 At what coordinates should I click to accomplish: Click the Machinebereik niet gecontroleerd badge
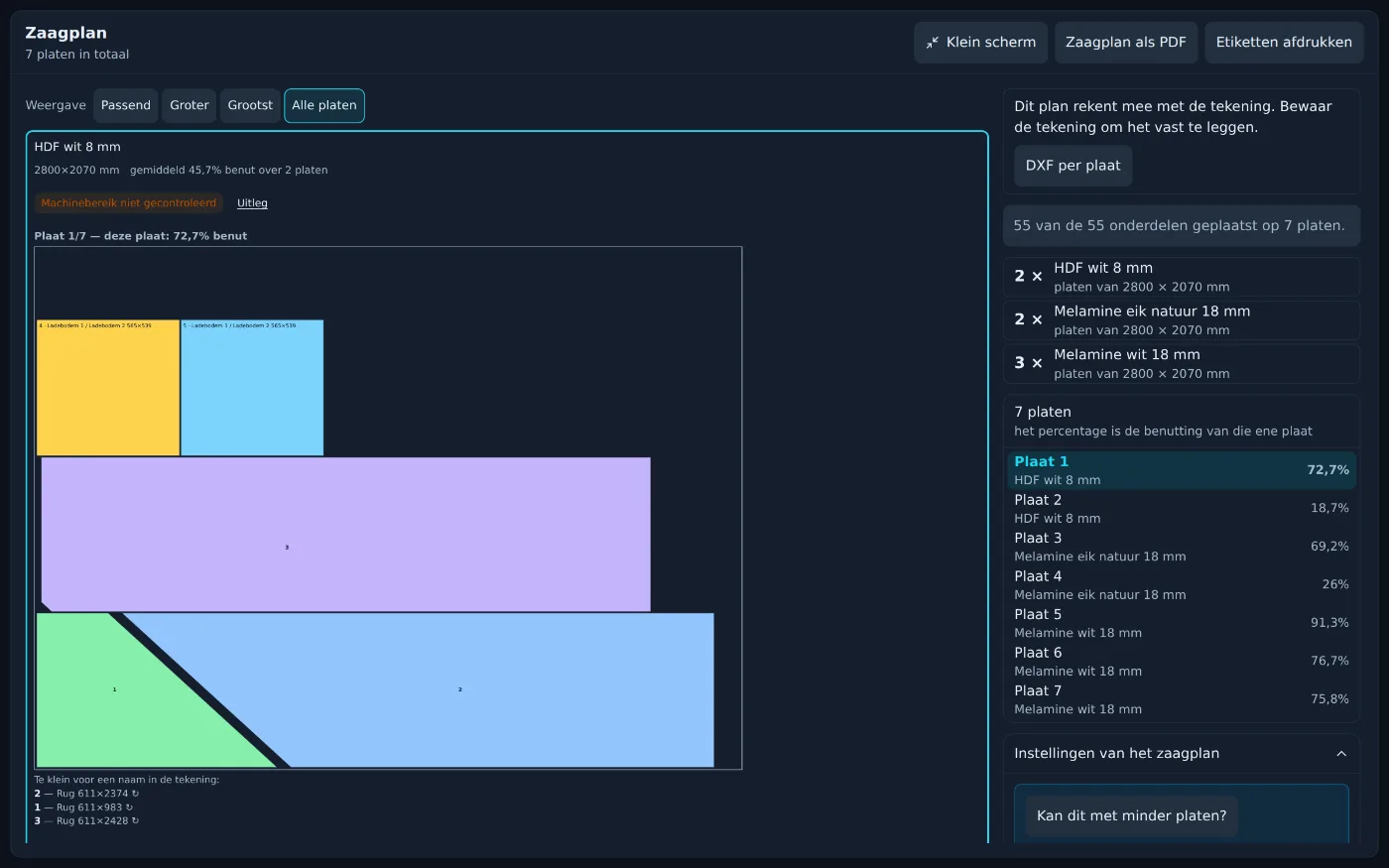(129, 203)
